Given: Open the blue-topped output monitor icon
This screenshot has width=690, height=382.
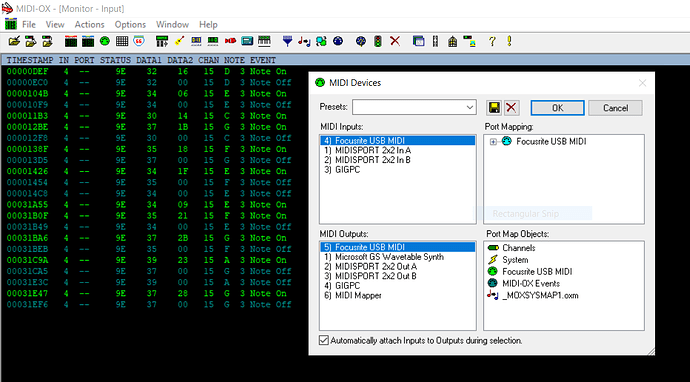Looking at the screenshot, I should (88, 41).
